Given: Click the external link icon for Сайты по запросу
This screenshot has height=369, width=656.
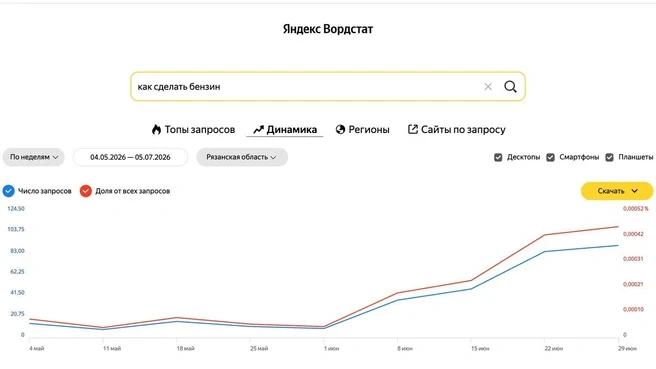Looking at the screenshot, I should (413, 129).
